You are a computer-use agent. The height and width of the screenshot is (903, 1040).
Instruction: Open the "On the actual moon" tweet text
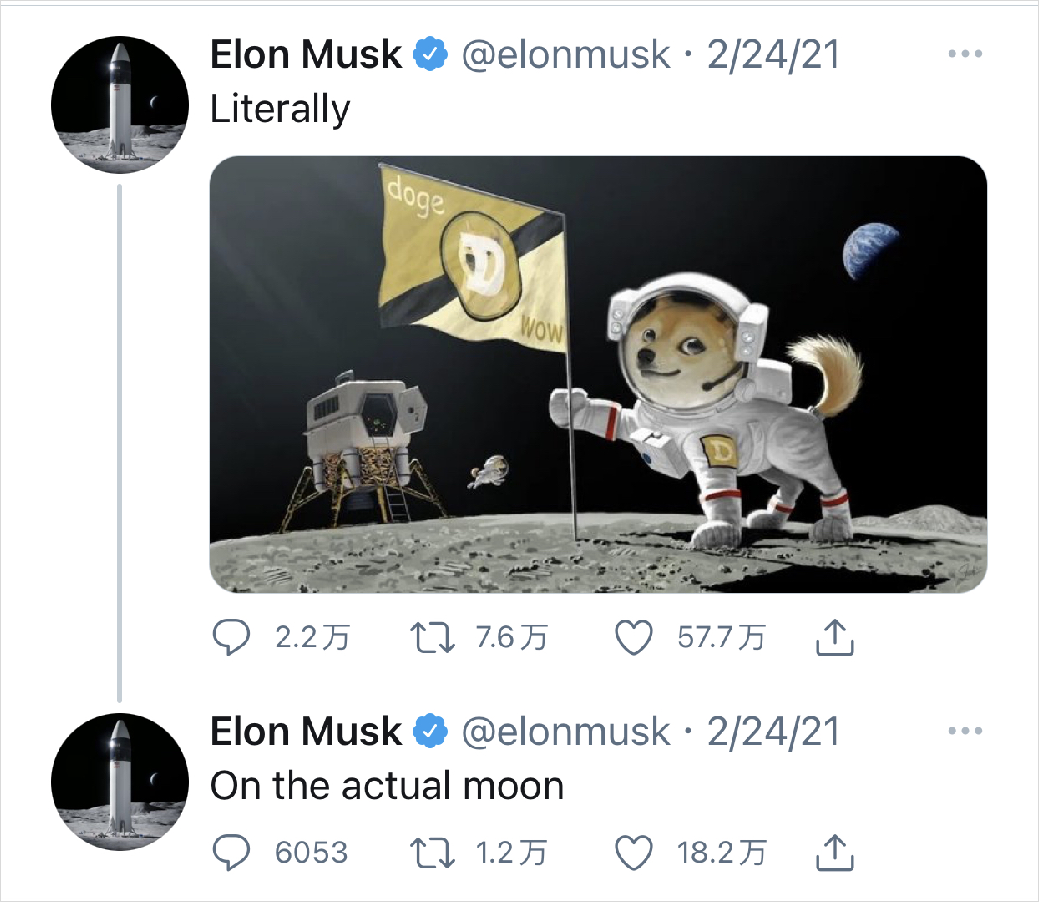[x=387, y=786]
